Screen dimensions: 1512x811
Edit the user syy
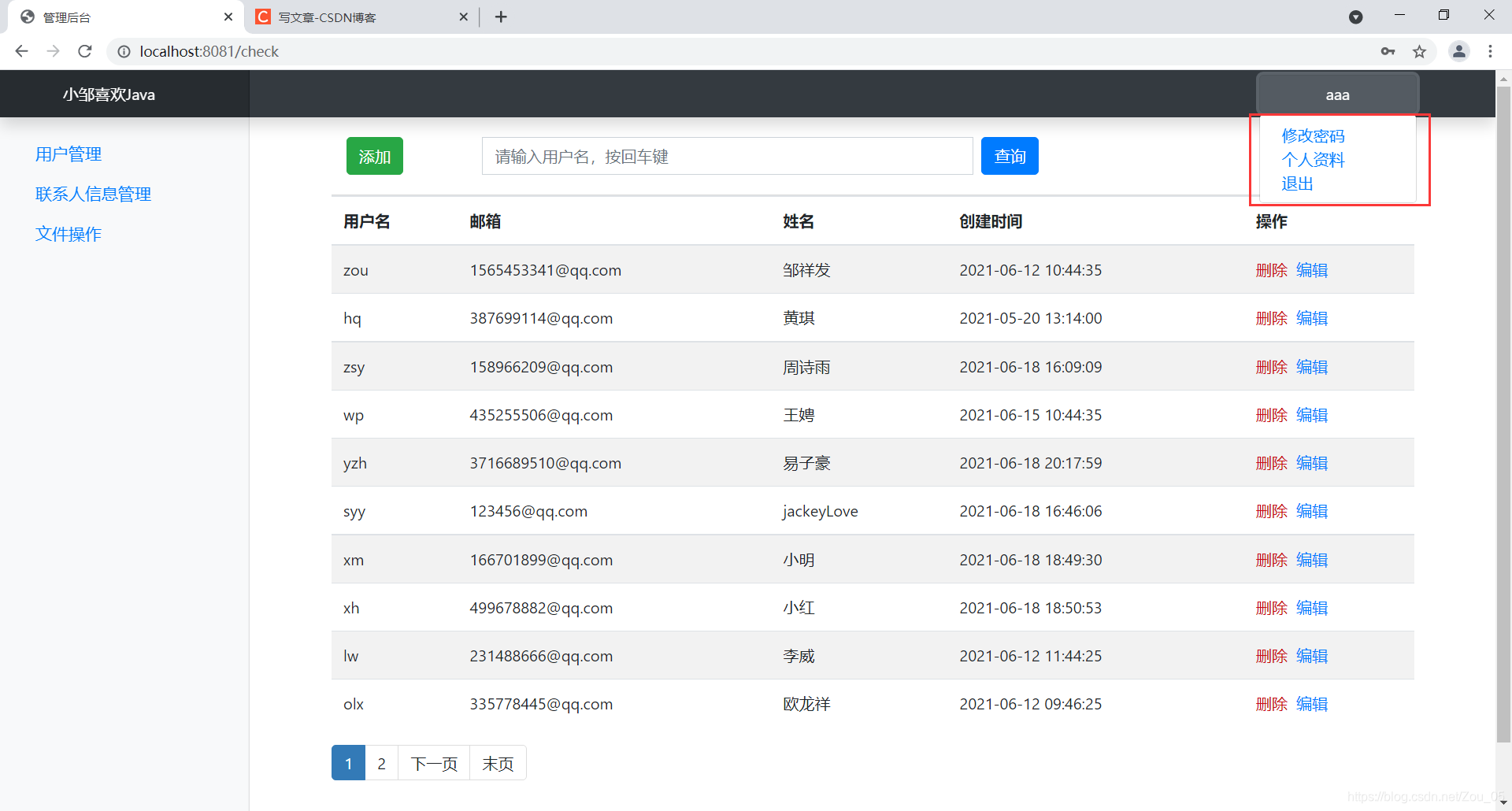click(1312, 511)
